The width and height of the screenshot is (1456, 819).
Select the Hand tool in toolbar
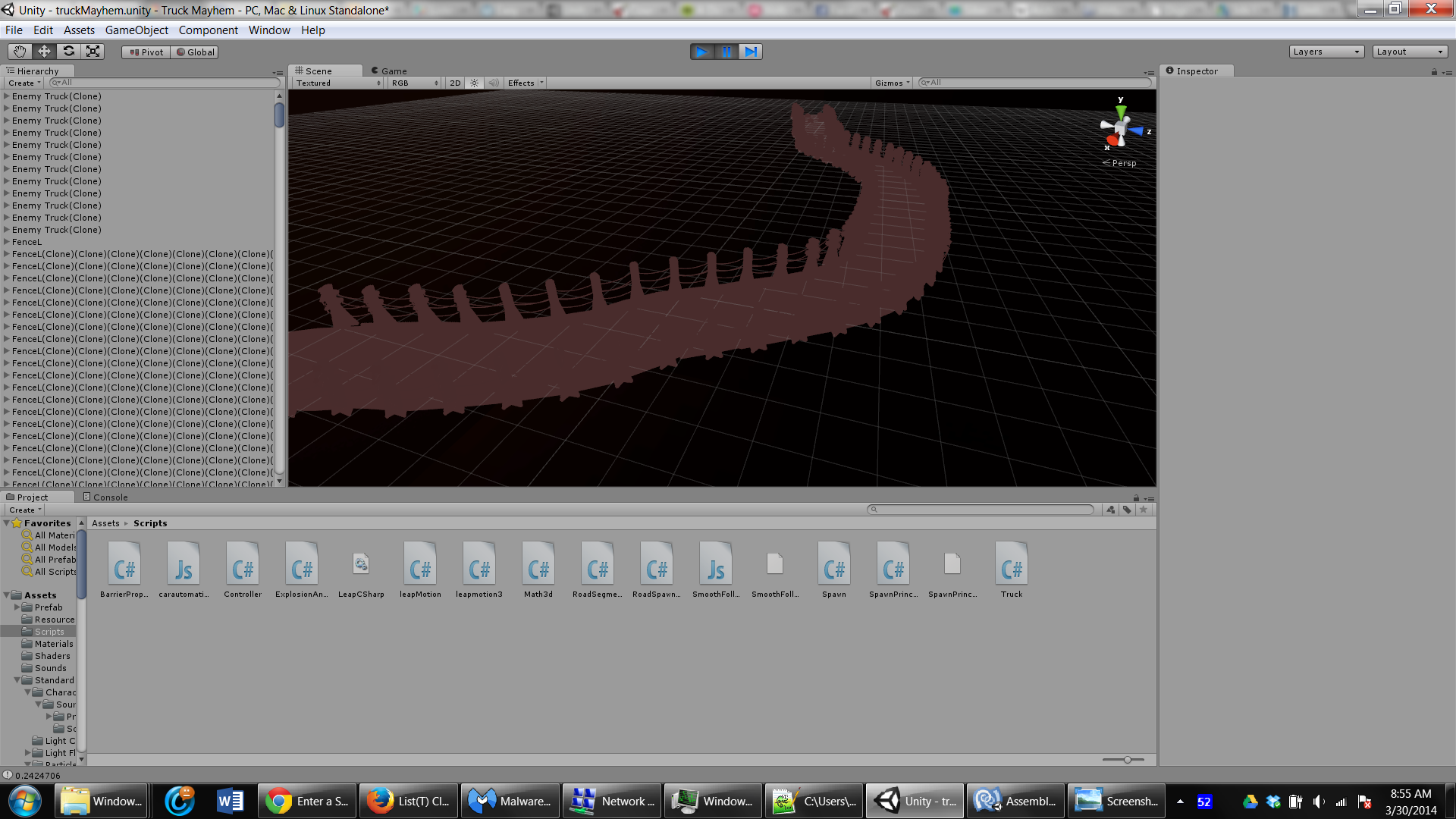[x=19, y=52]
